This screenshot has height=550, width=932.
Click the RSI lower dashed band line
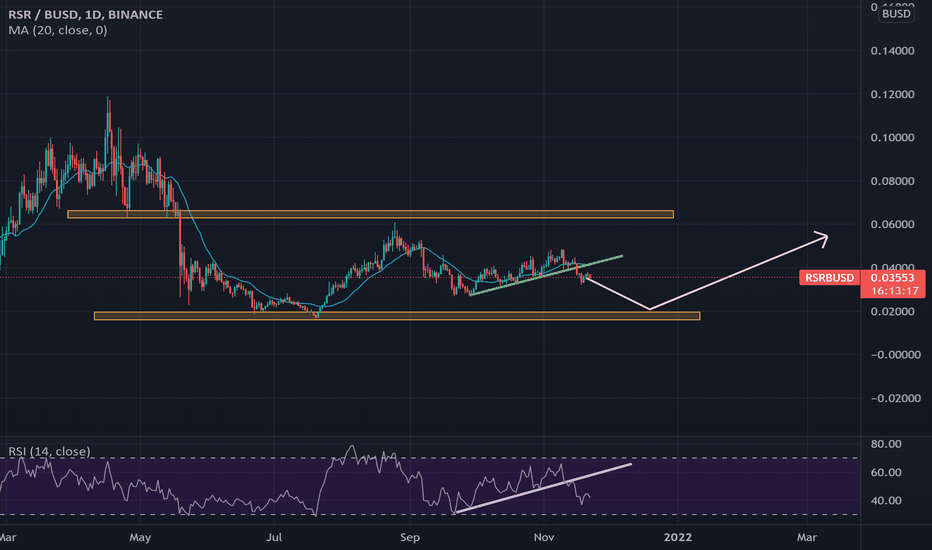pyautogui.click(x=429, y=514)
